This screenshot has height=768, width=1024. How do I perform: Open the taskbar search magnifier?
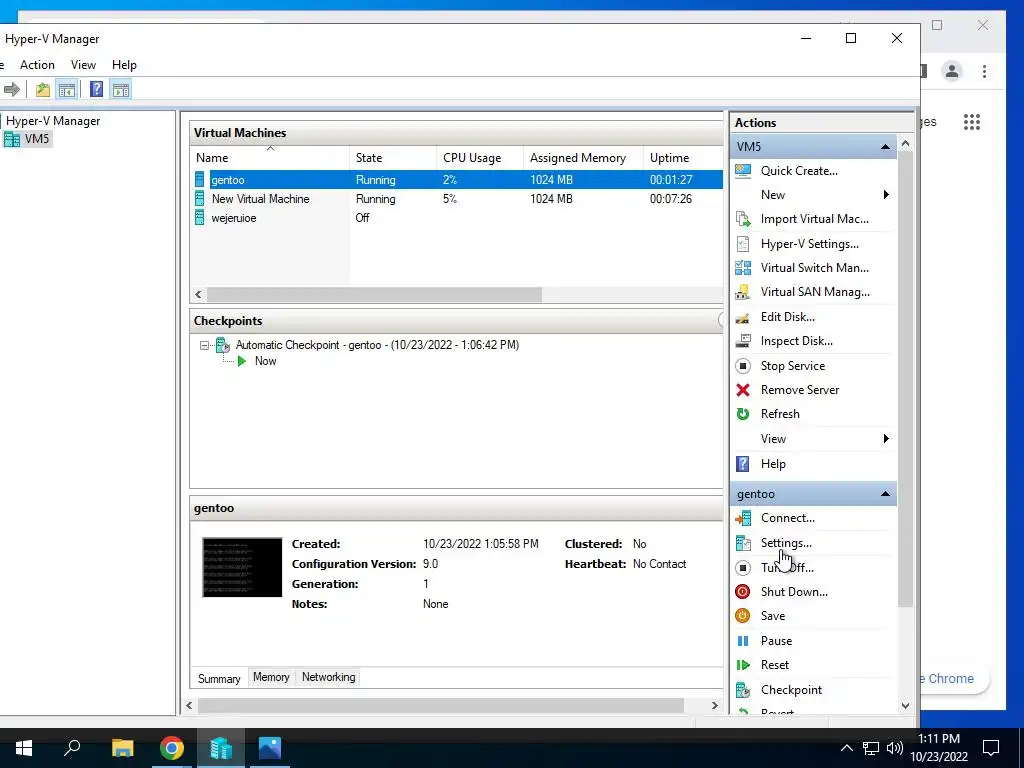point(72,748)
